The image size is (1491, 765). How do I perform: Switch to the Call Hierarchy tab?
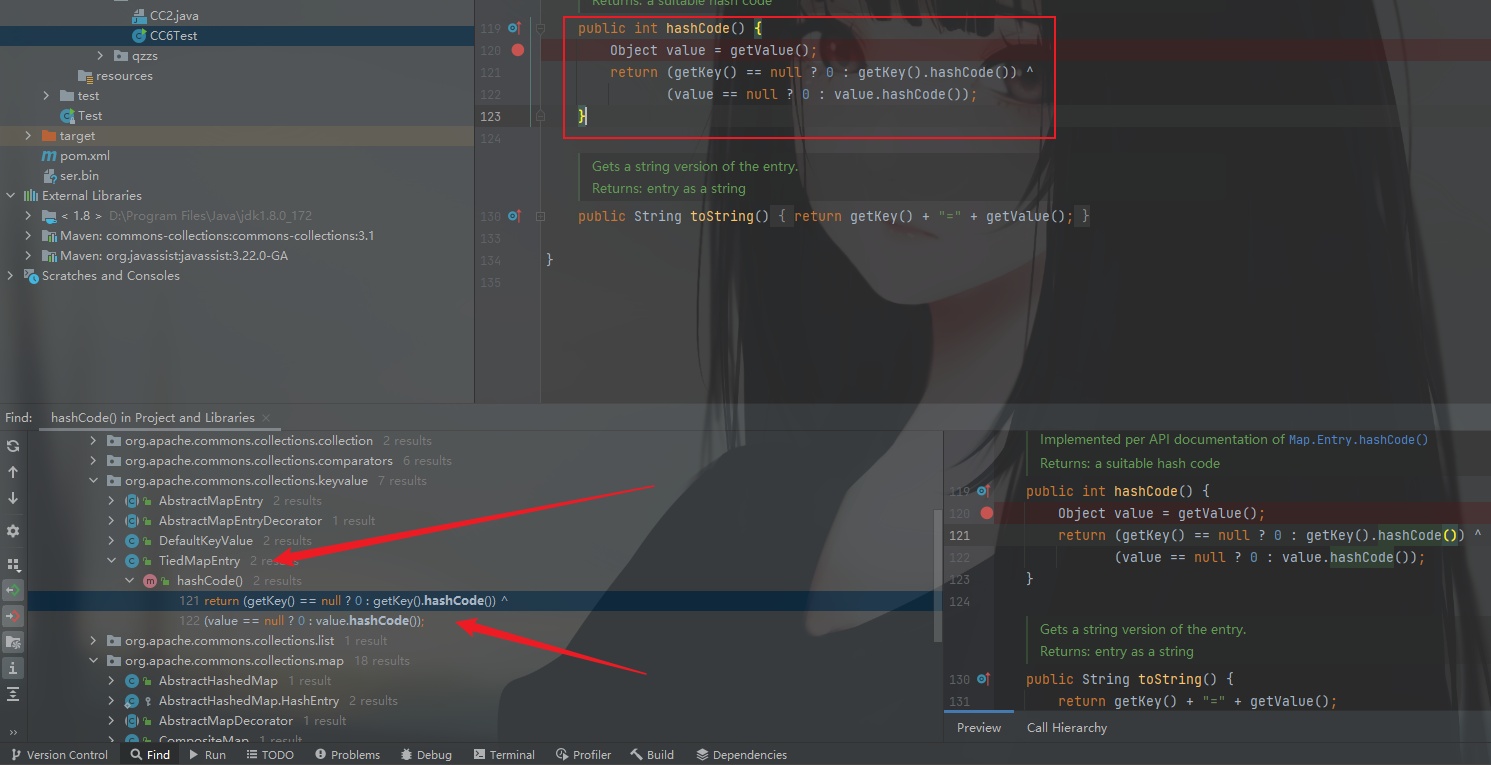pos(1067,728)
